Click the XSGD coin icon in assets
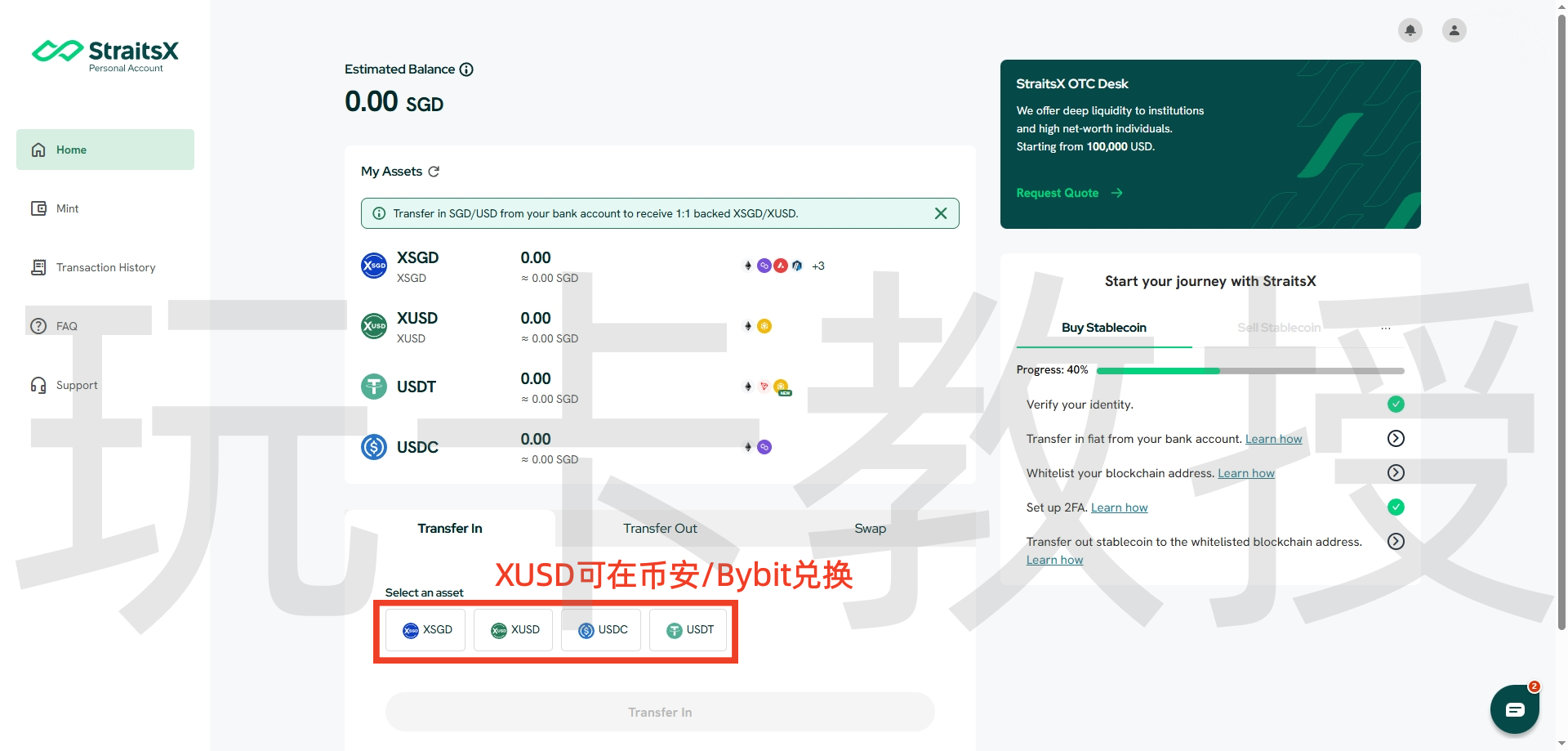Image resolution: width=1568 pixels, height=751 pixels. tap(374, 266)
